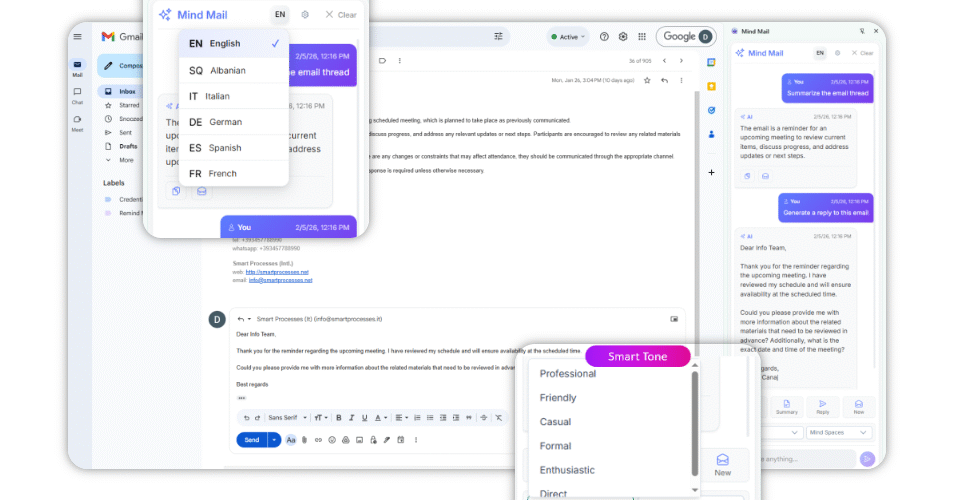Click the Reply button in Mind Mail

pos(823,406)
